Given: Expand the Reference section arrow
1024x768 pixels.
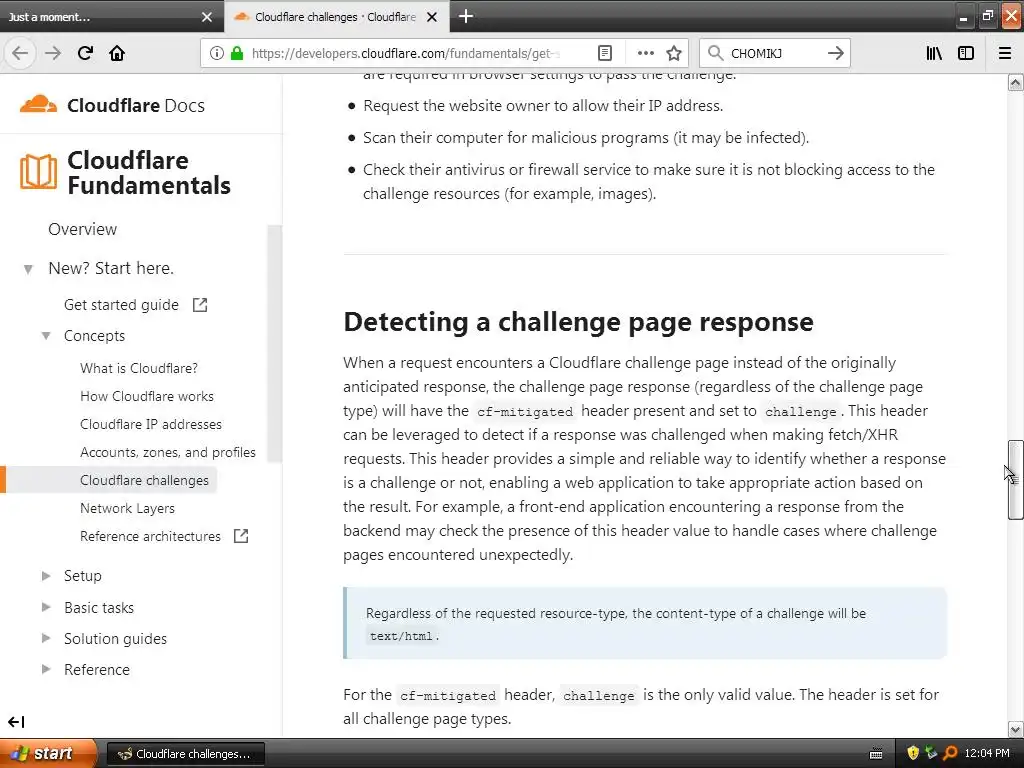Looking at the screenshot, I should coord(46,669).
